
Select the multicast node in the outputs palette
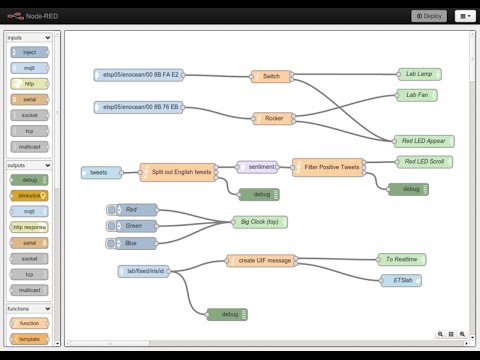[29, 290]
